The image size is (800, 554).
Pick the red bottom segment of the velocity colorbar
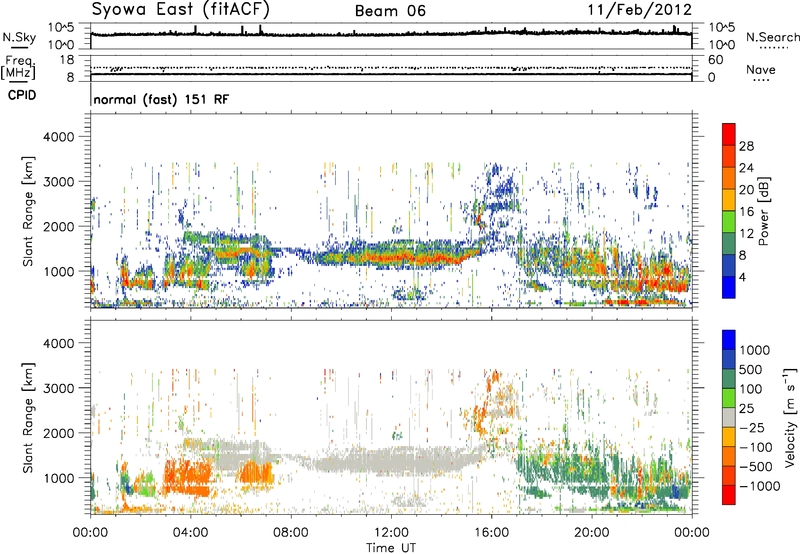[x=729, y=495]
